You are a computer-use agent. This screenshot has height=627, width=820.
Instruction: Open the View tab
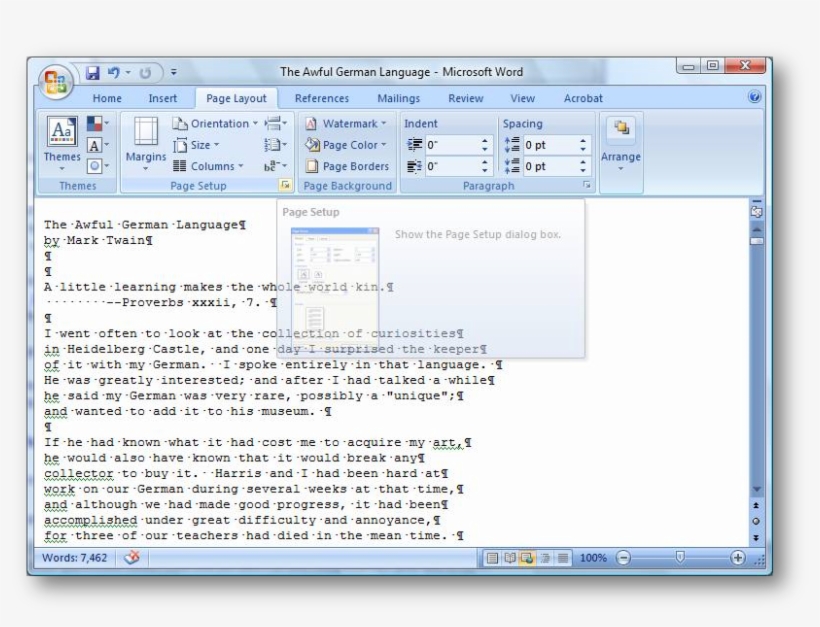tap(522, 98)
